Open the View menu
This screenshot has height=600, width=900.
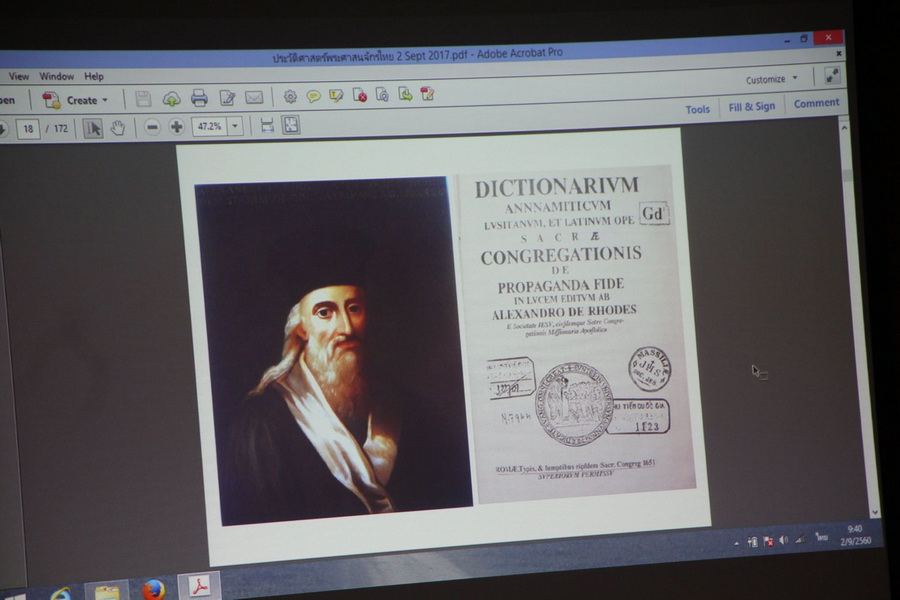pos(19,76)
